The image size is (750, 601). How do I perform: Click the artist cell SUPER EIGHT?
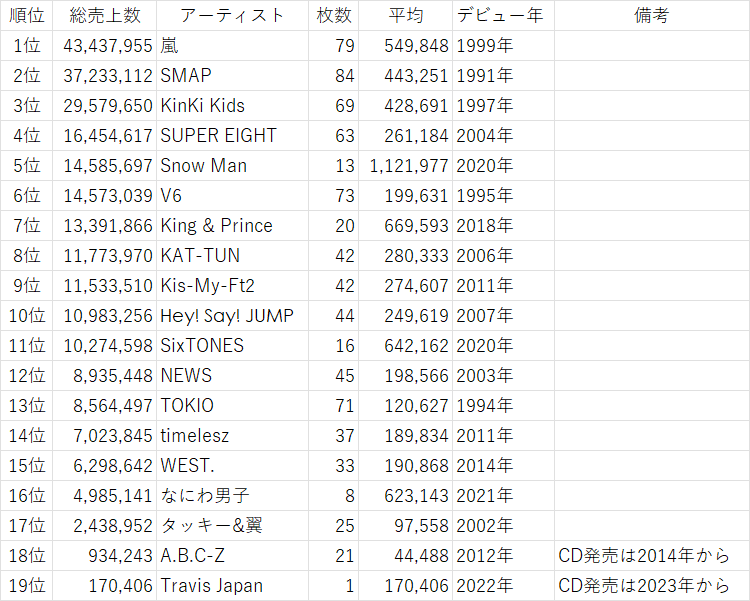(232, 135)
